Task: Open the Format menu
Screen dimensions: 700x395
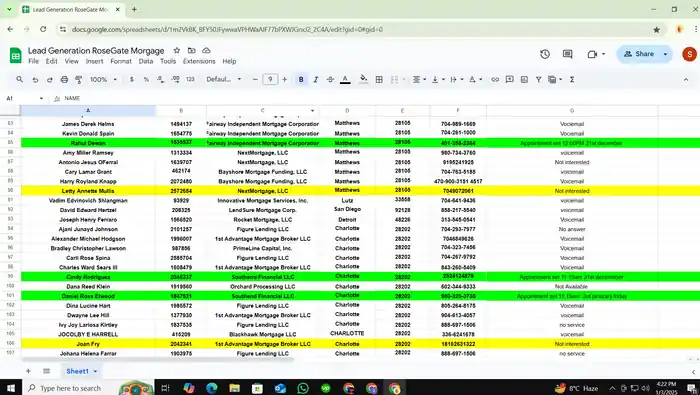Action: [x=121, y=61]
